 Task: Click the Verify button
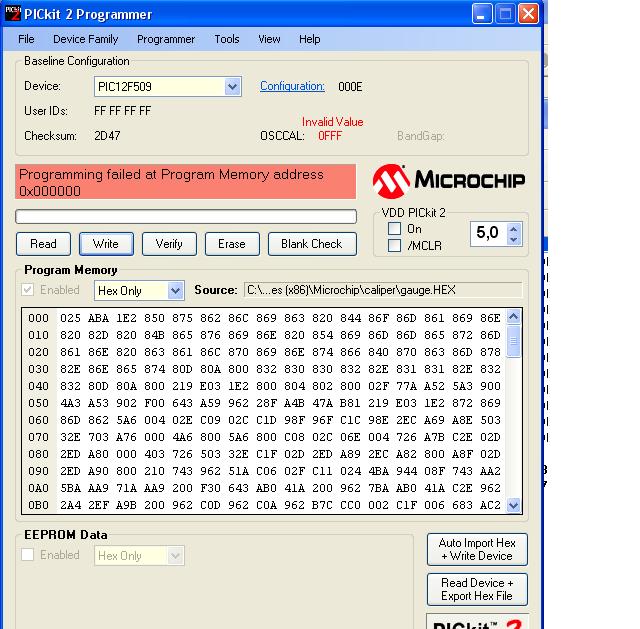[169, 244]
